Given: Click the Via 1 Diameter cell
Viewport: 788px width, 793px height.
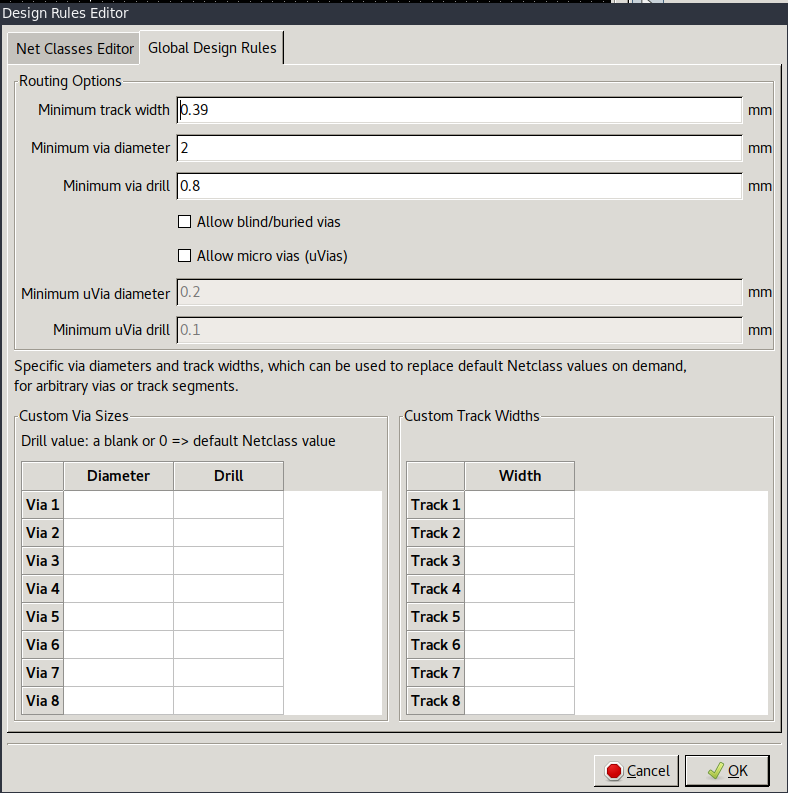Looking at the screenshot, I should click(118, 505).
